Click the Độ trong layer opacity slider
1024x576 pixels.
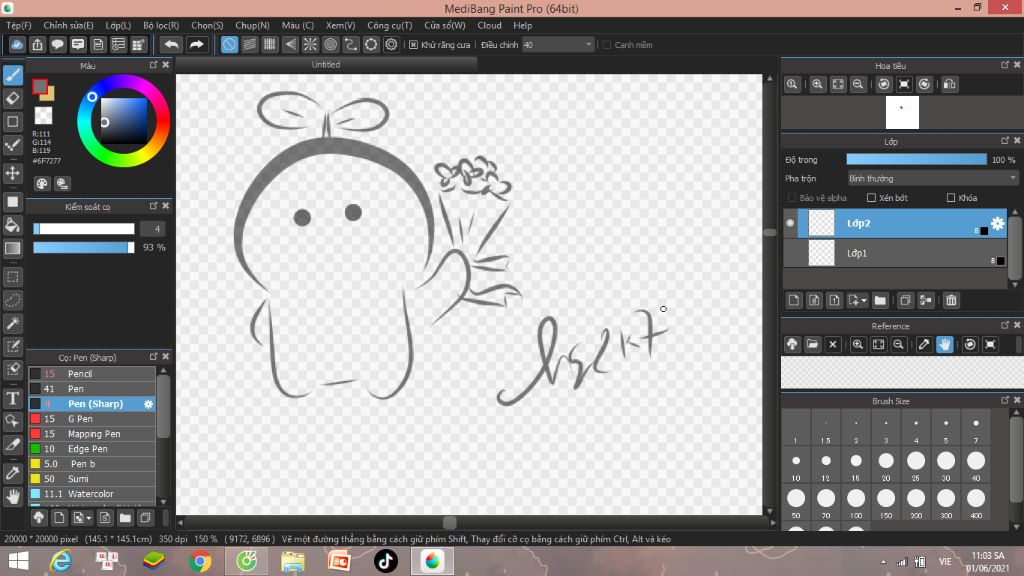[x=916, y=159]
